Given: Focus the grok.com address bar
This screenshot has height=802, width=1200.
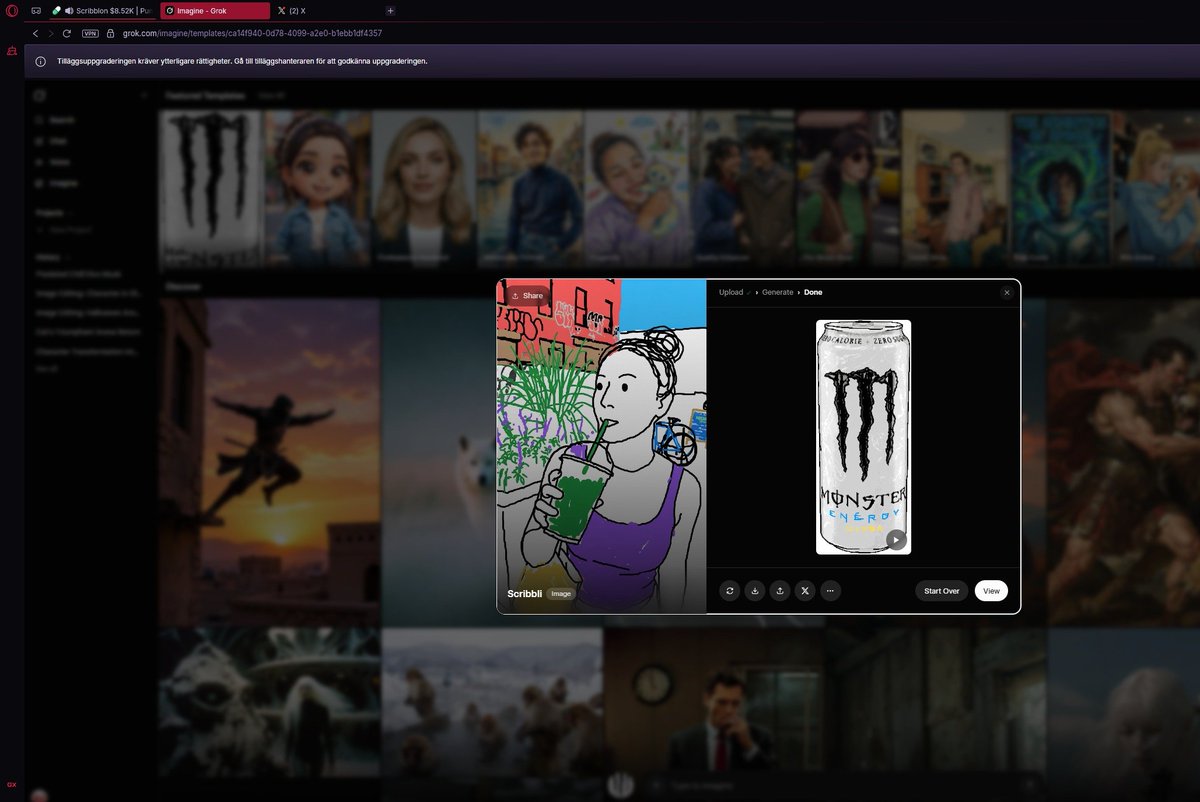Looking at the screenshot, I should coord(252,33).
